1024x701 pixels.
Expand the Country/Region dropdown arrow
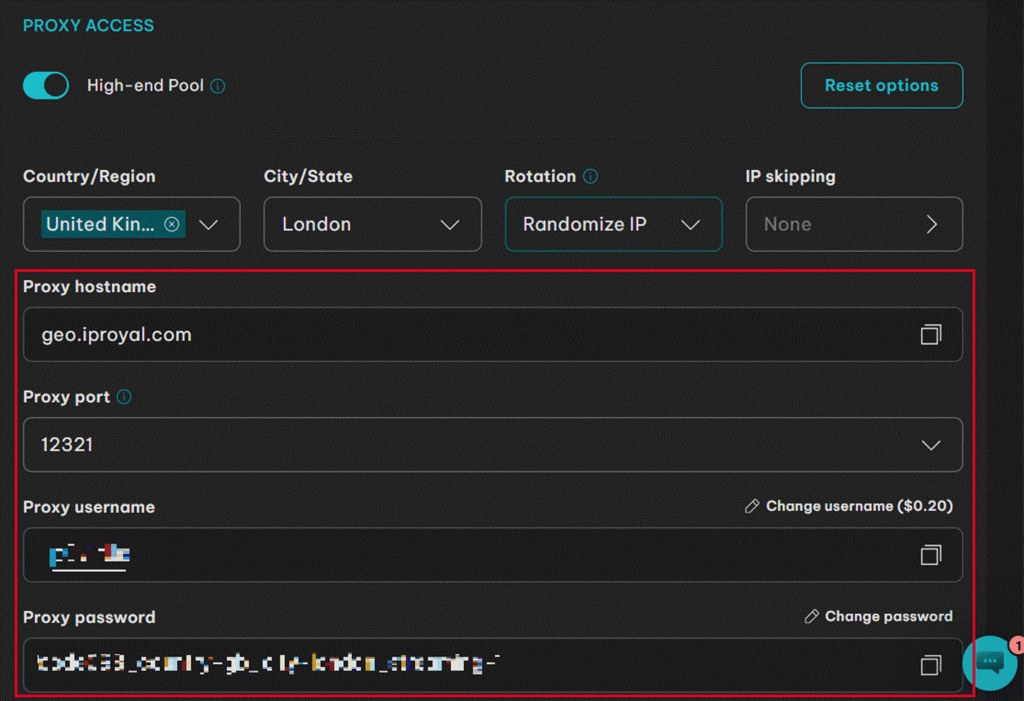[x=209, y=225]
